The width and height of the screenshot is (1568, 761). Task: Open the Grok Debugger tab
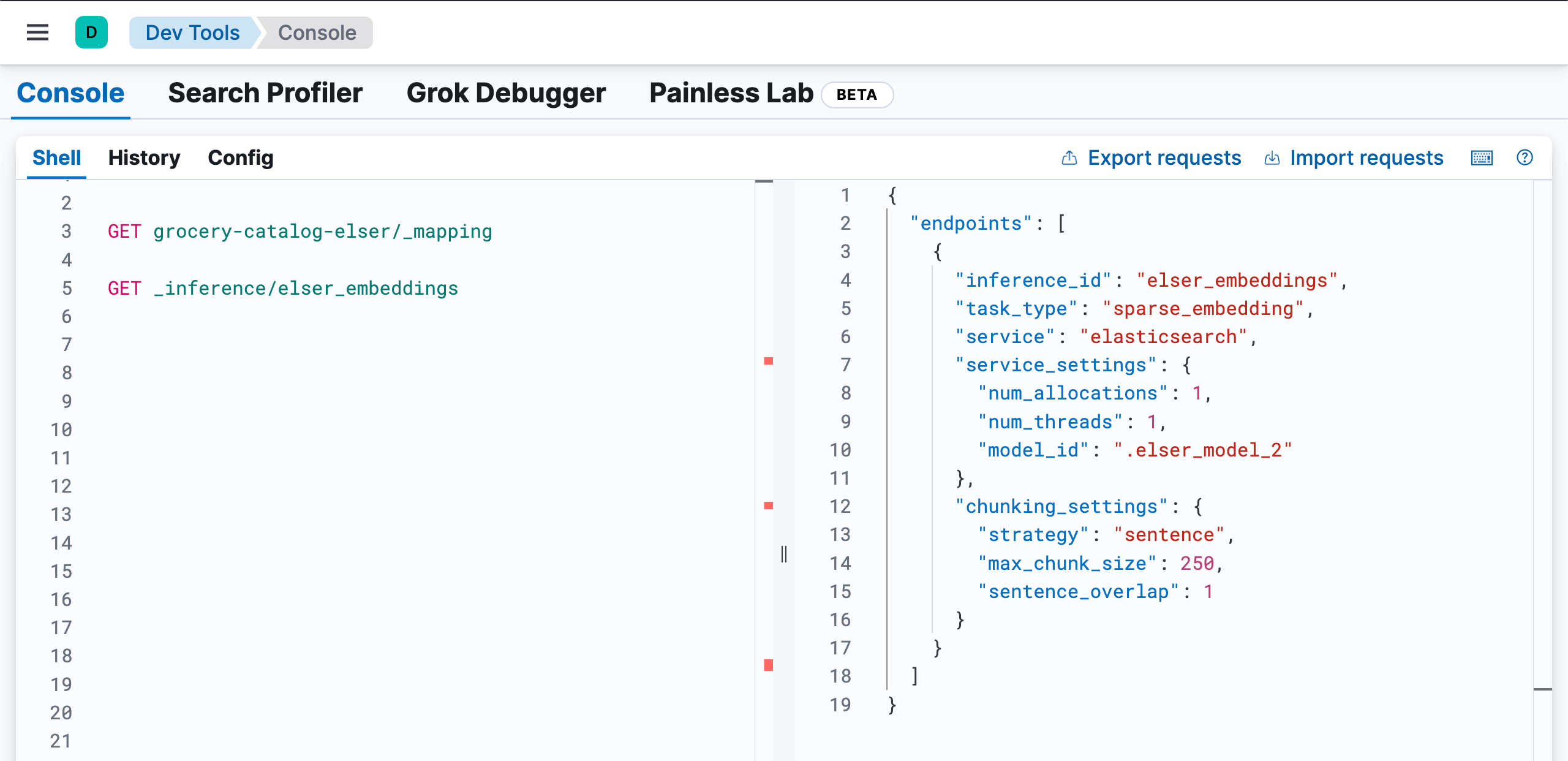click(x=506, y=93)
